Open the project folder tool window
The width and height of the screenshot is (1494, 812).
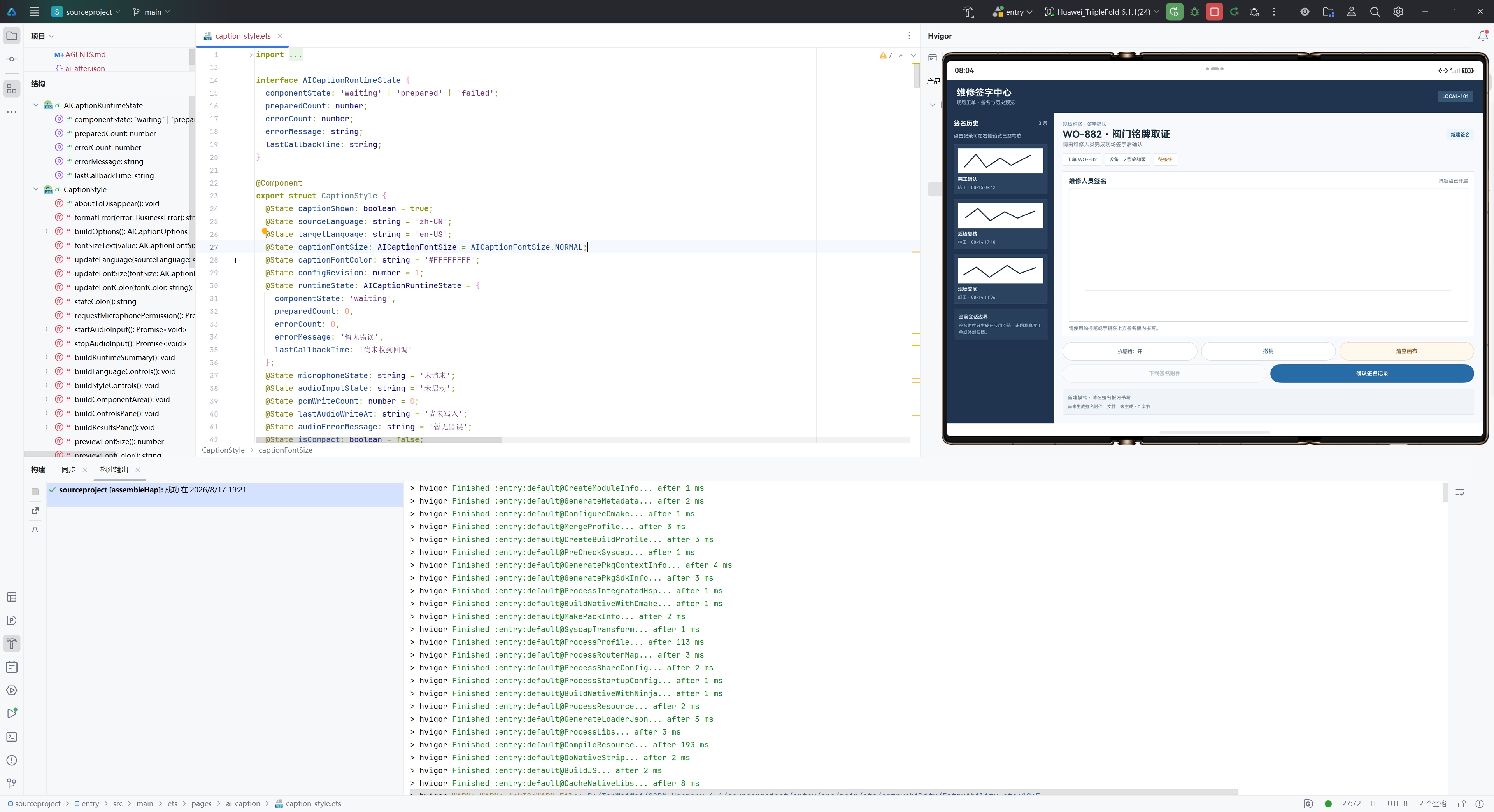12,36
